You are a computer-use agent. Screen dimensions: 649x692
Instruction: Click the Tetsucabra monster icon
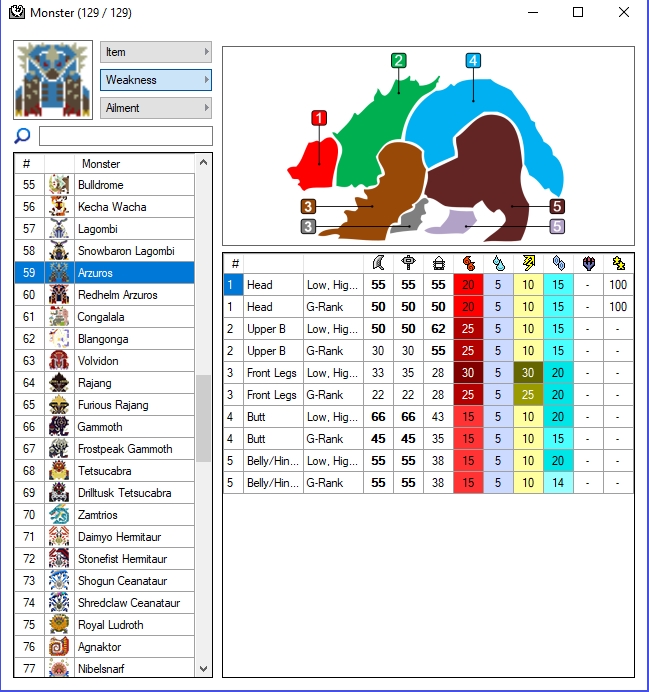point(59,470)
